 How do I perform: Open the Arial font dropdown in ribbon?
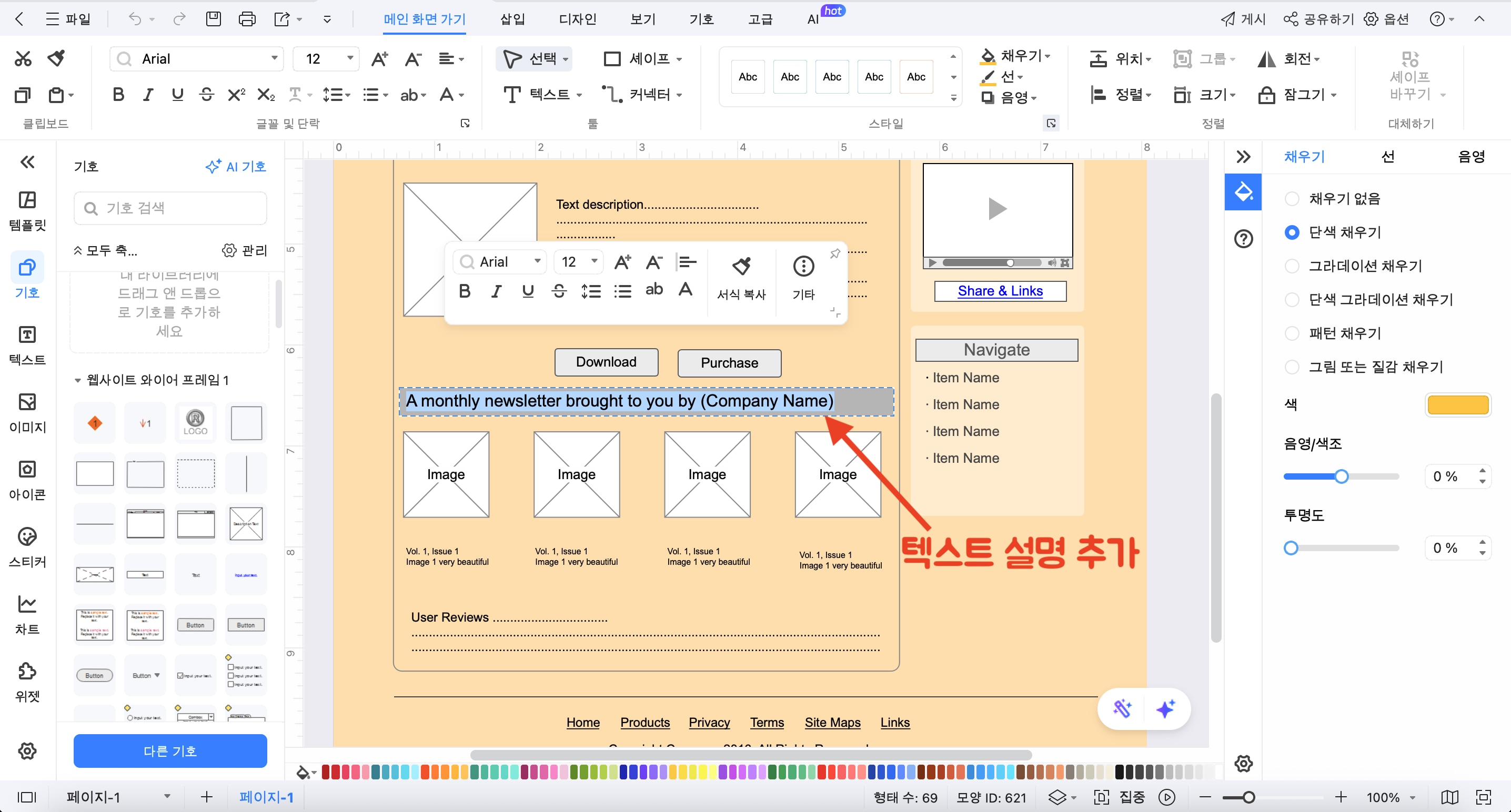pos(274,58)
